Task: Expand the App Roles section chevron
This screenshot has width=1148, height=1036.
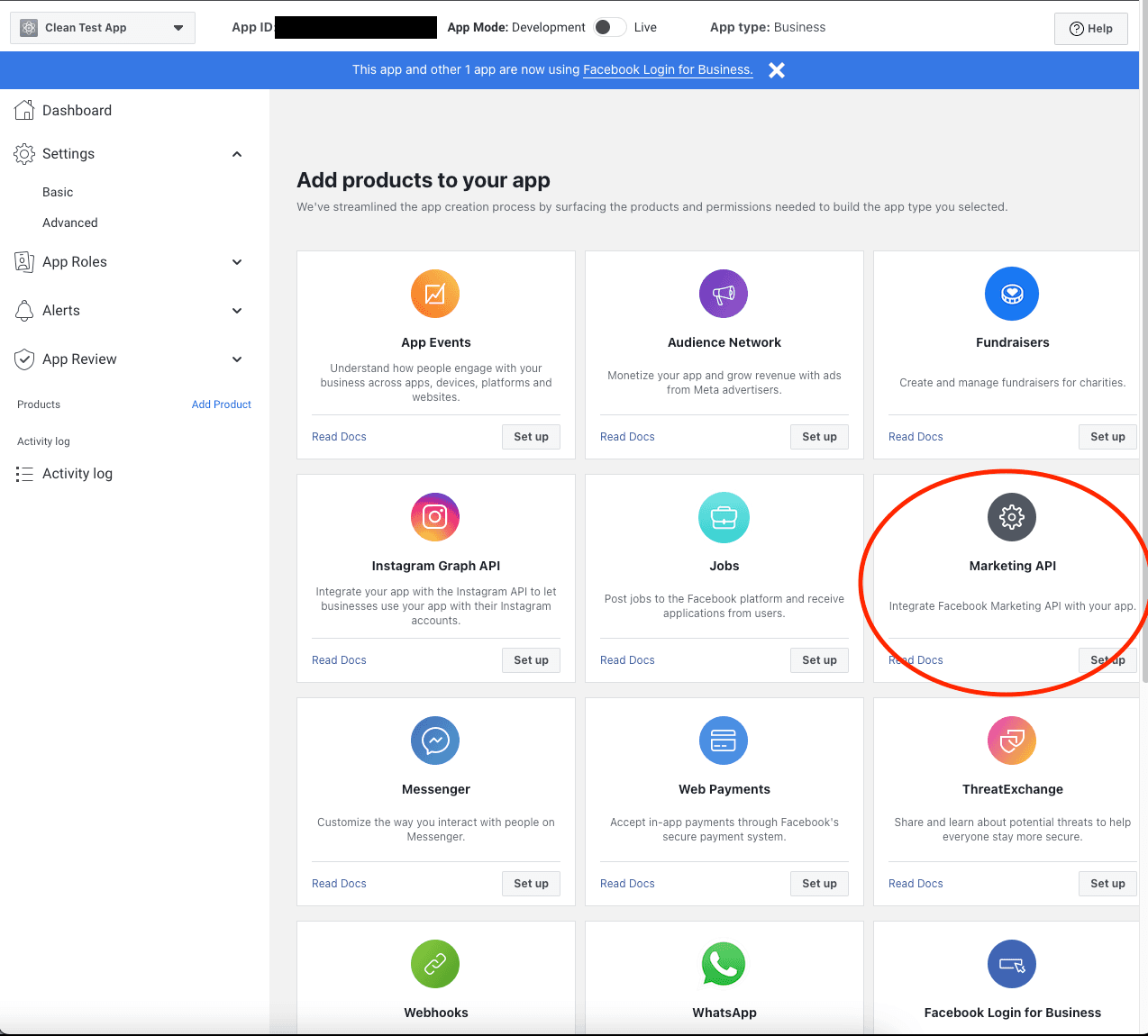Action: point(237,262)
